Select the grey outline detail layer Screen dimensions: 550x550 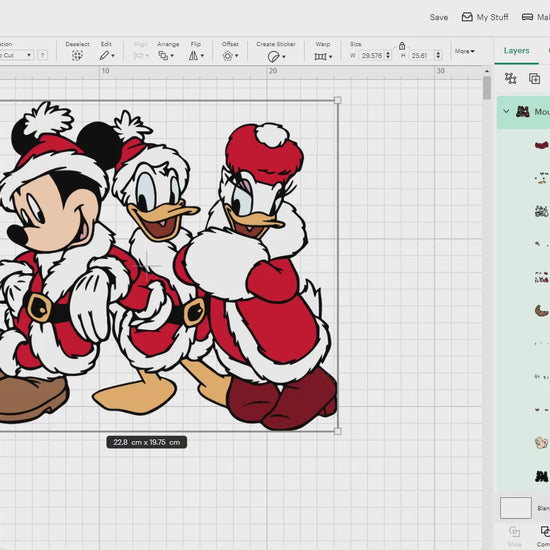542,212
